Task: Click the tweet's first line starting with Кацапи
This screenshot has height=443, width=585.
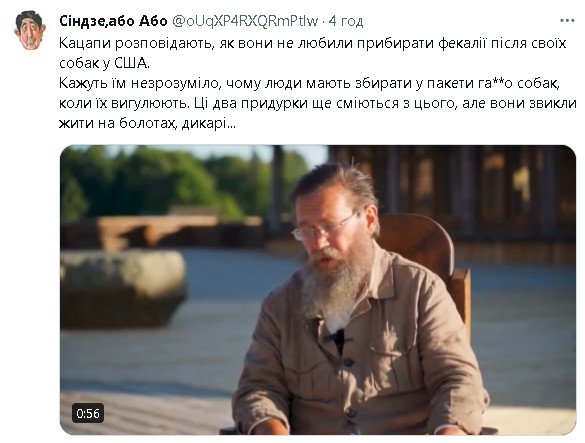Action: click(313, 43)
